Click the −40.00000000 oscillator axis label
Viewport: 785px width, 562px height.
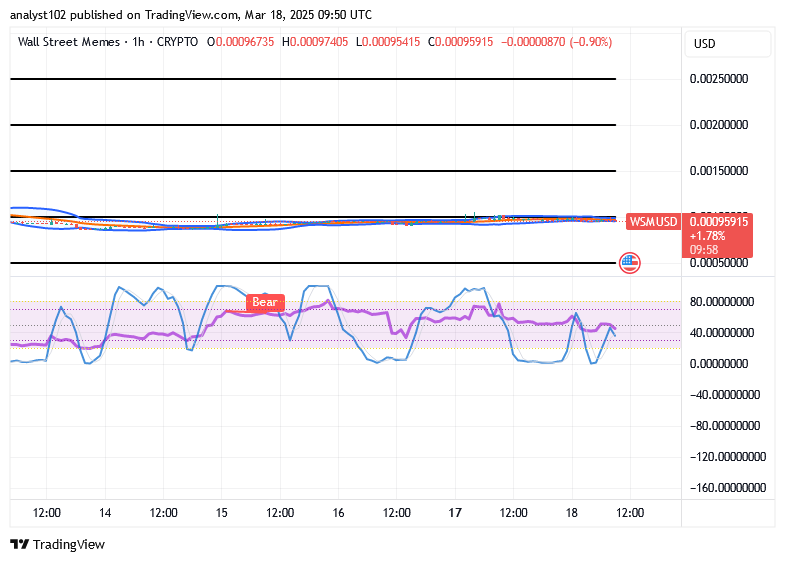tap(725, 395)
